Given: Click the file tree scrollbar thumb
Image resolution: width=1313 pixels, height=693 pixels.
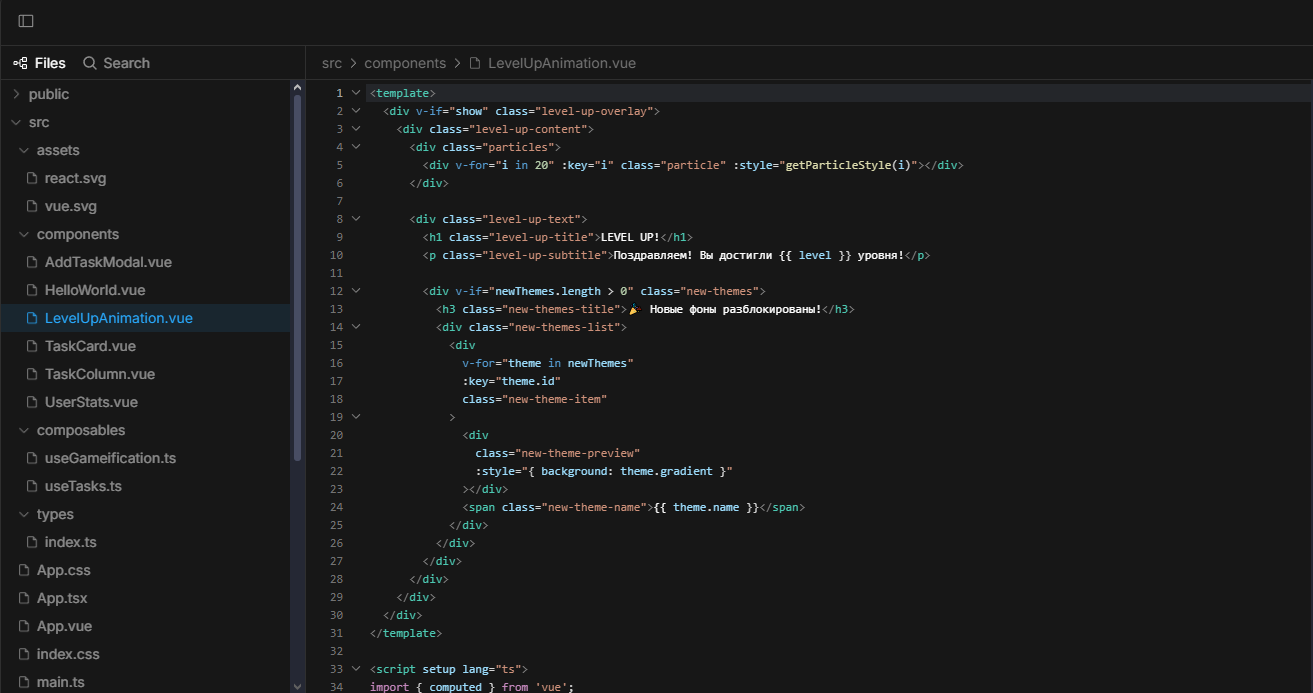Looking at the screenshot, I should pos(297,278).
